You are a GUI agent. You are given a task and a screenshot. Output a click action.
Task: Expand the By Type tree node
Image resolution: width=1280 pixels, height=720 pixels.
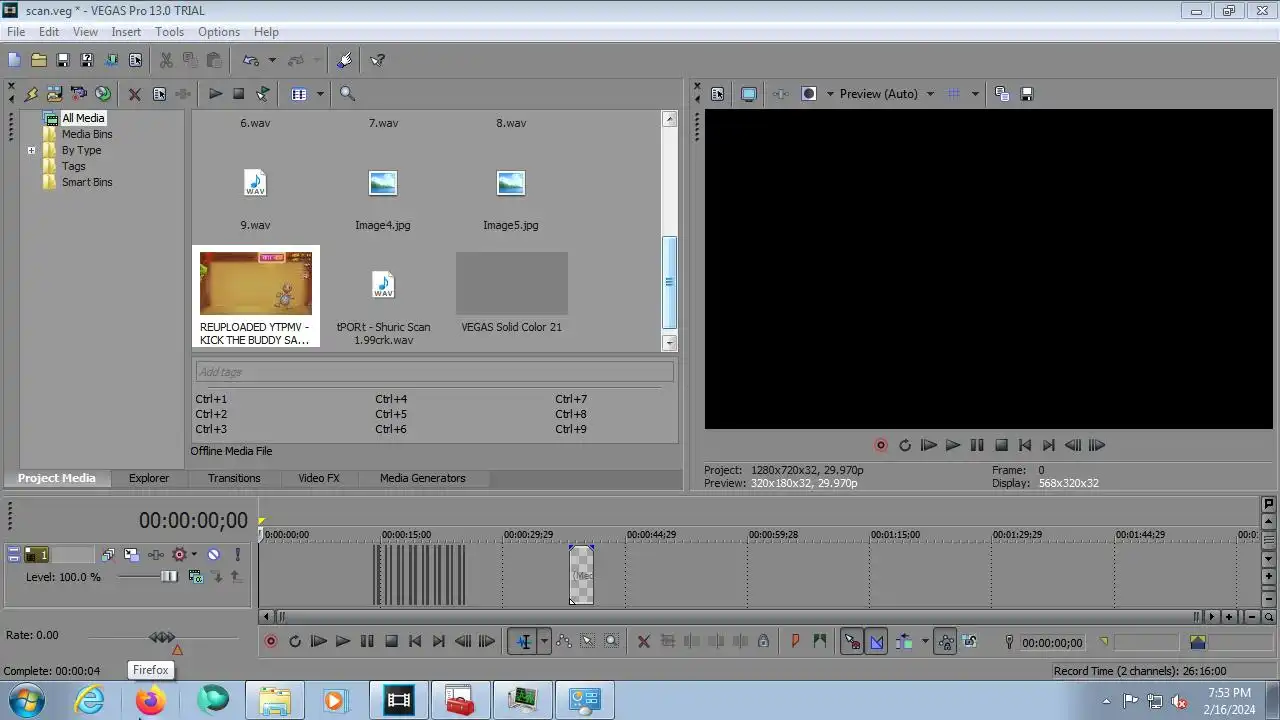pos(31,150)
